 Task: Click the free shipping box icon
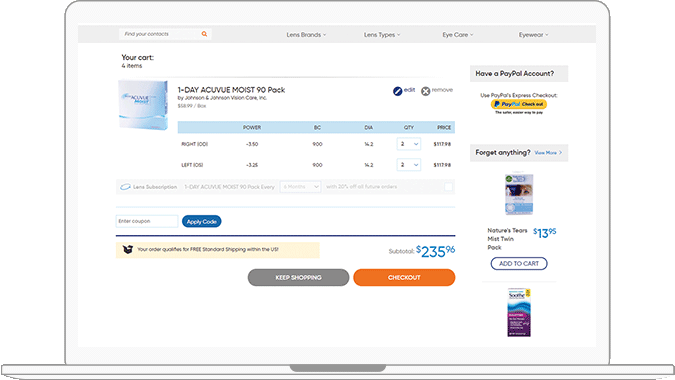pos(128,250)
